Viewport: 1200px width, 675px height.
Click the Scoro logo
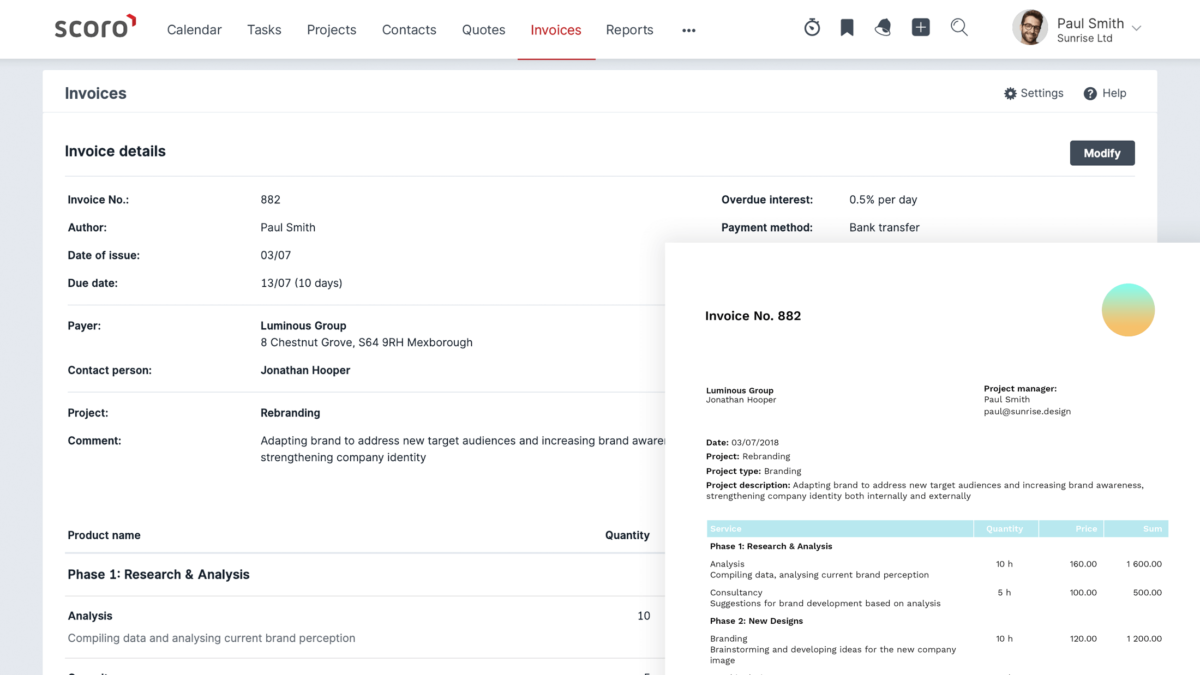click(96, 27)
